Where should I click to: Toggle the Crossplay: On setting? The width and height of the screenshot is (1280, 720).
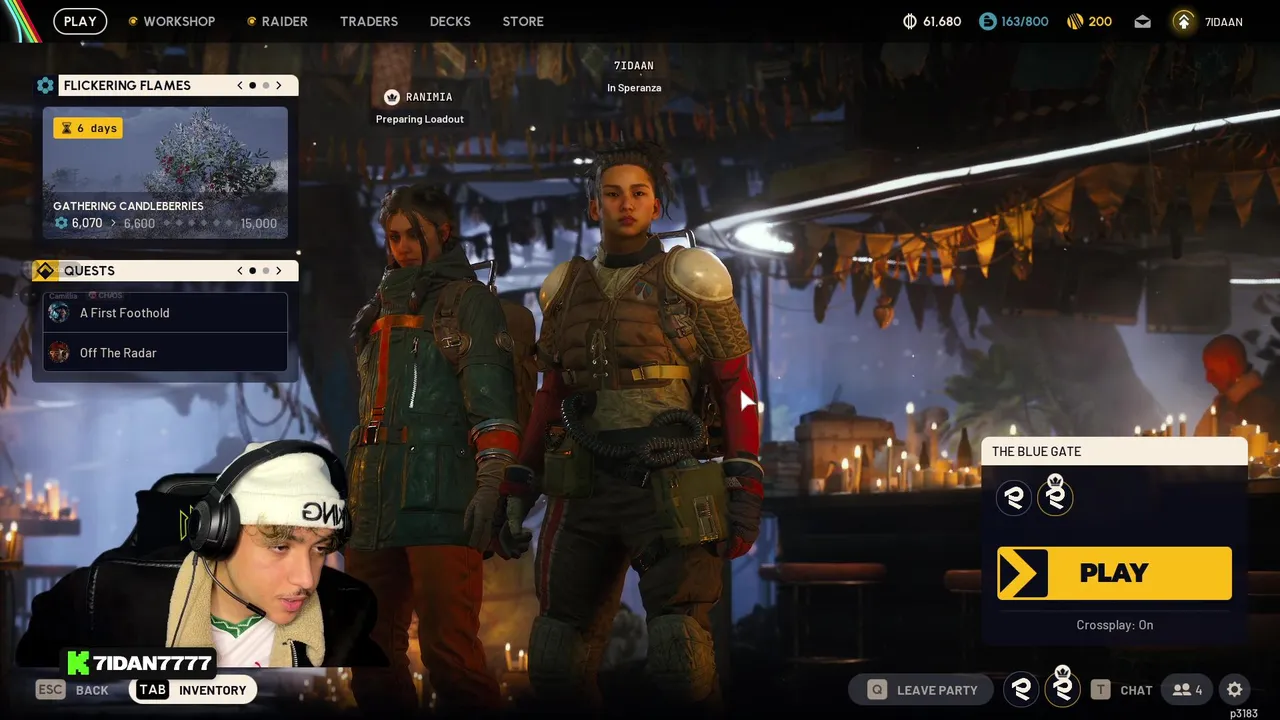point(1114,625)
